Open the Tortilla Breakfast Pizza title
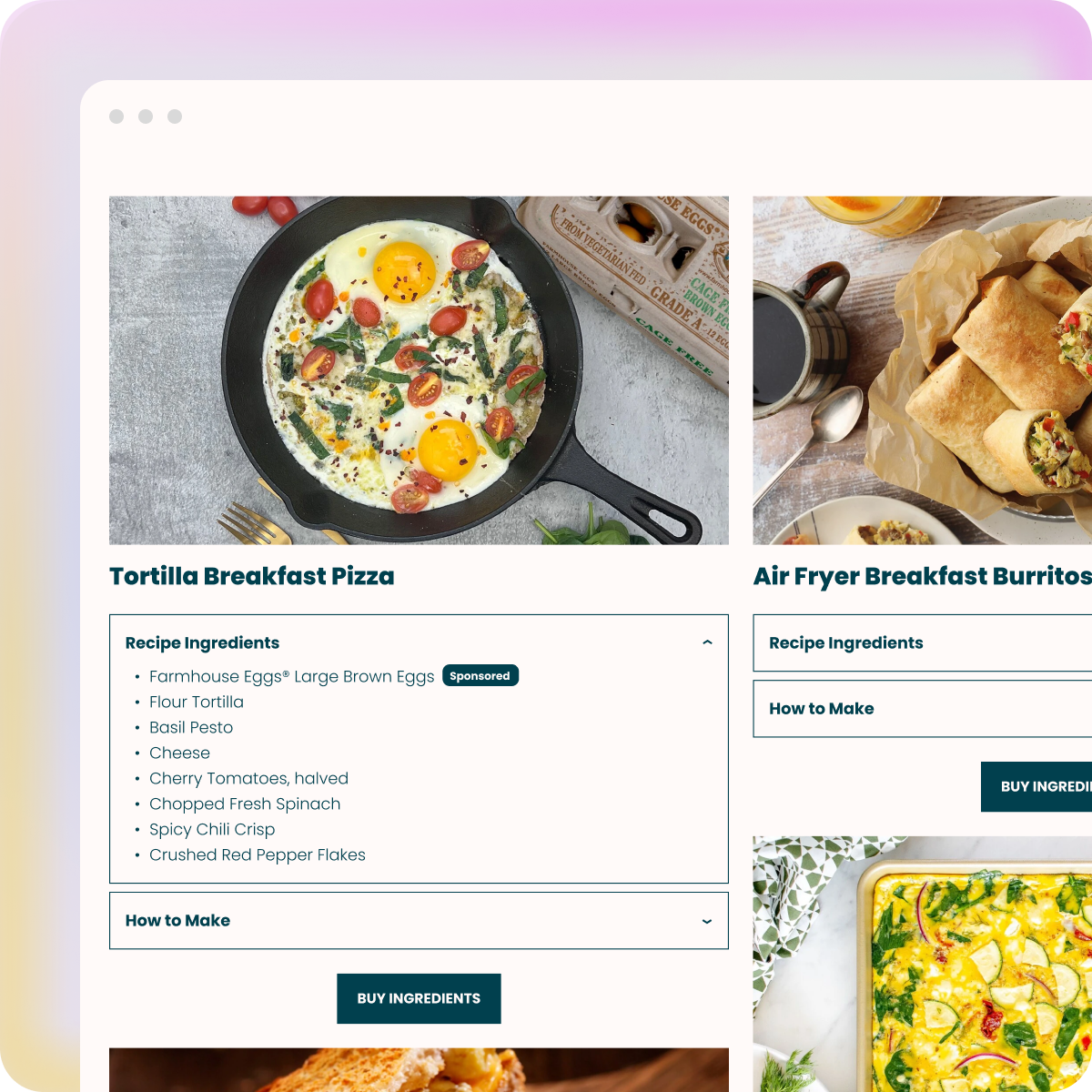Image resolution: width=1092 pixels, height=1092 pixels. [x=252, y=576]
